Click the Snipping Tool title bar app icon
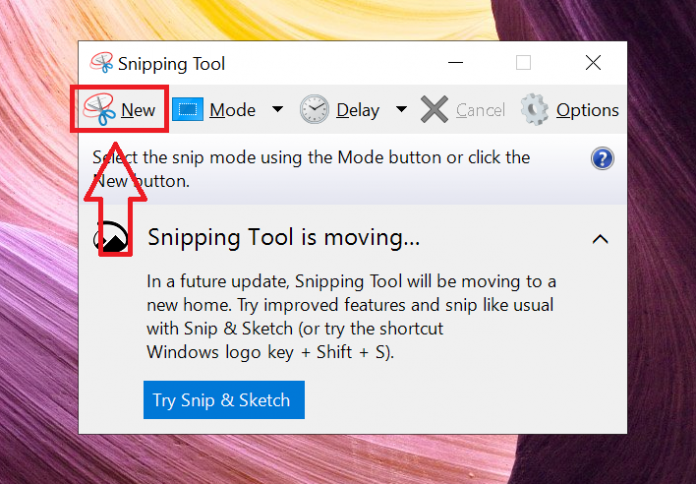This screenshot has width=696, height=484. [x=101, y=63]
